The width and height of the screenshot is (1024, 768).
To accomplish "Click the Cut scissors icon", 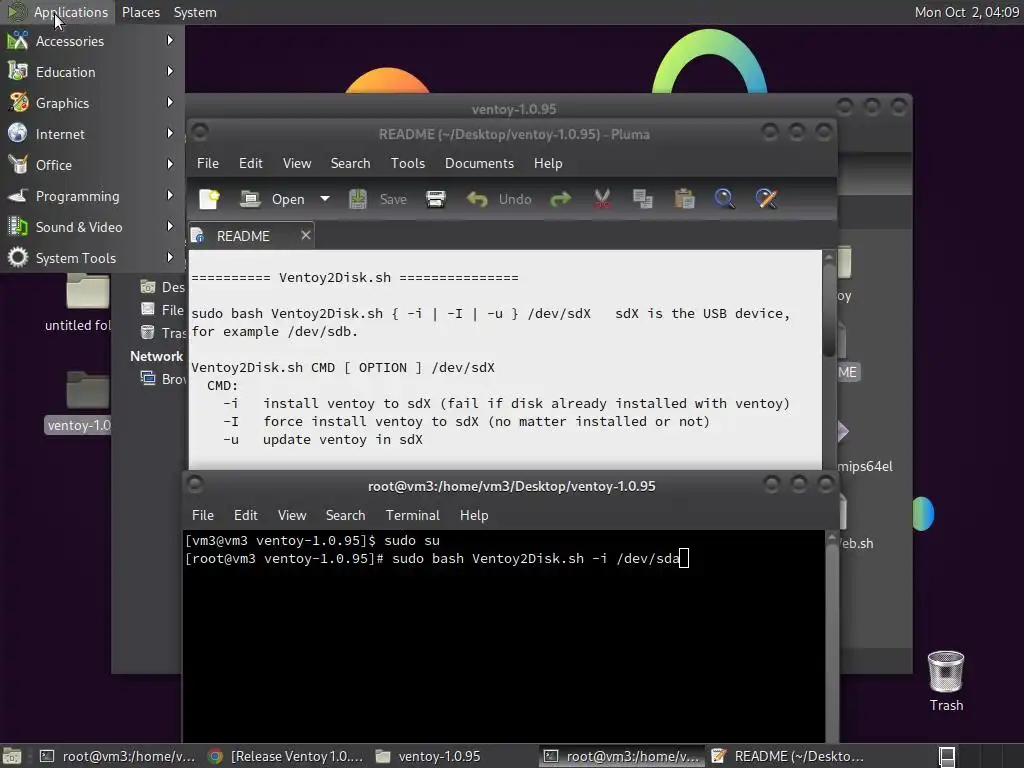I will point(602,199).
